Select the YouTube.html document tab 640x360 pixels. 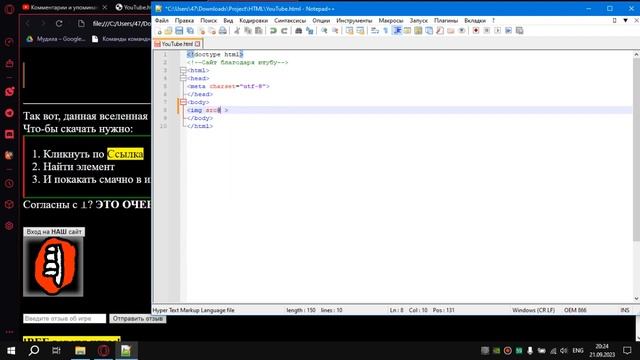pos(178,44)
